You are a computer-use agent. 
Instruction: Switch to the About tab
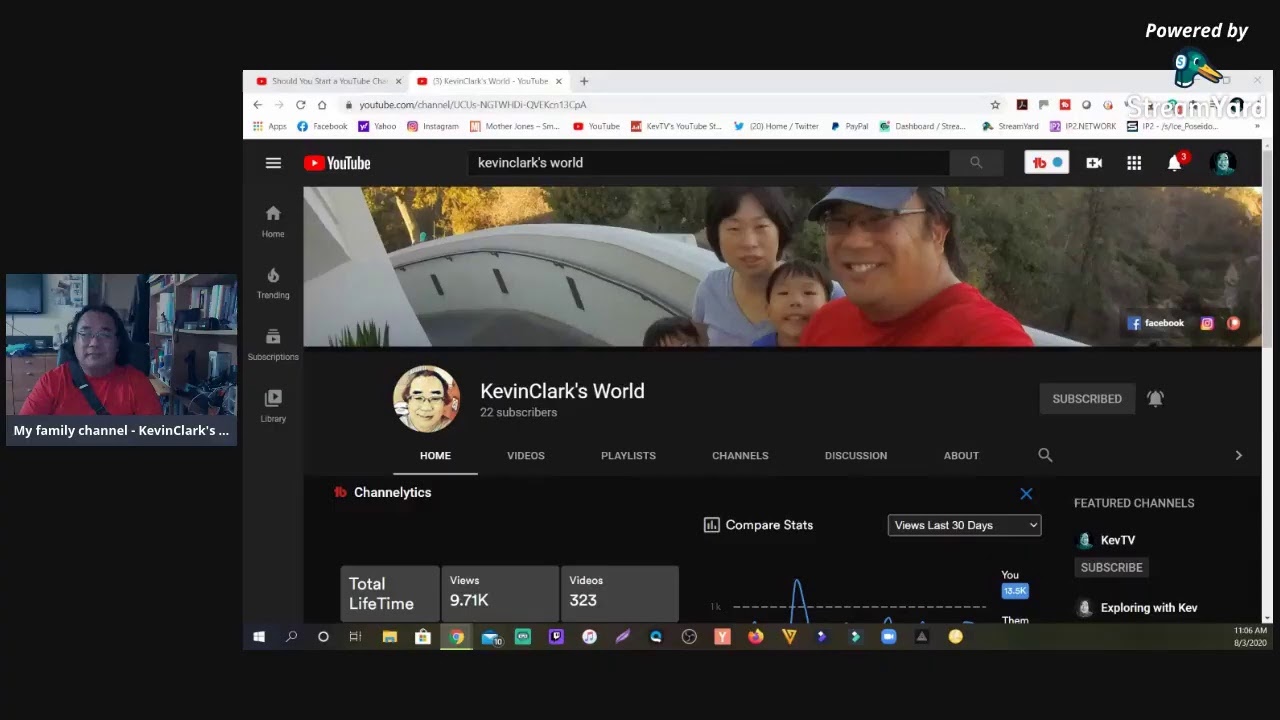coord(961,455)
